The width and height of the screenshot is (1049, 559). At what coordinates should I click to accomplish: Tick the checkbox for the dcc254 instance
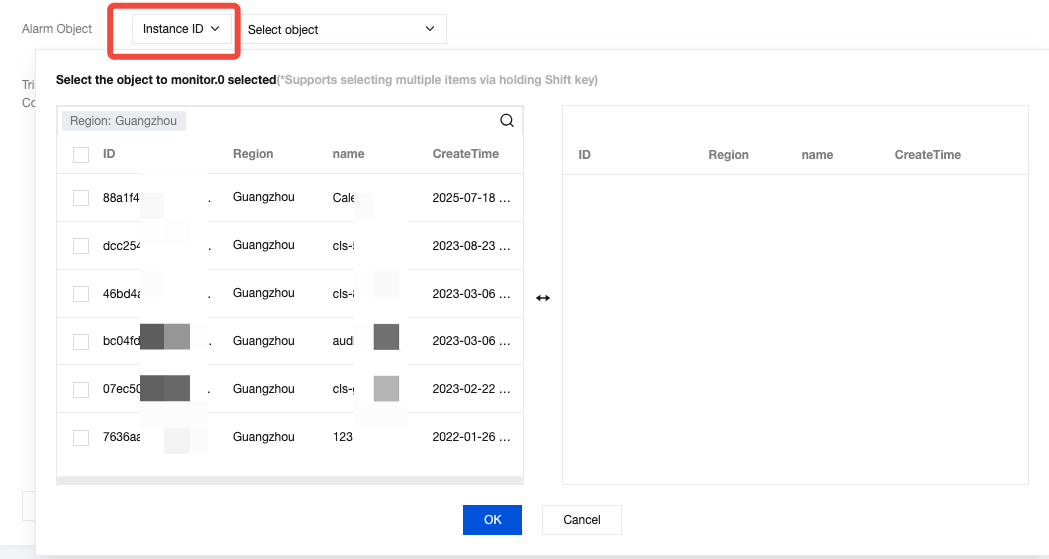pos(81,246)
